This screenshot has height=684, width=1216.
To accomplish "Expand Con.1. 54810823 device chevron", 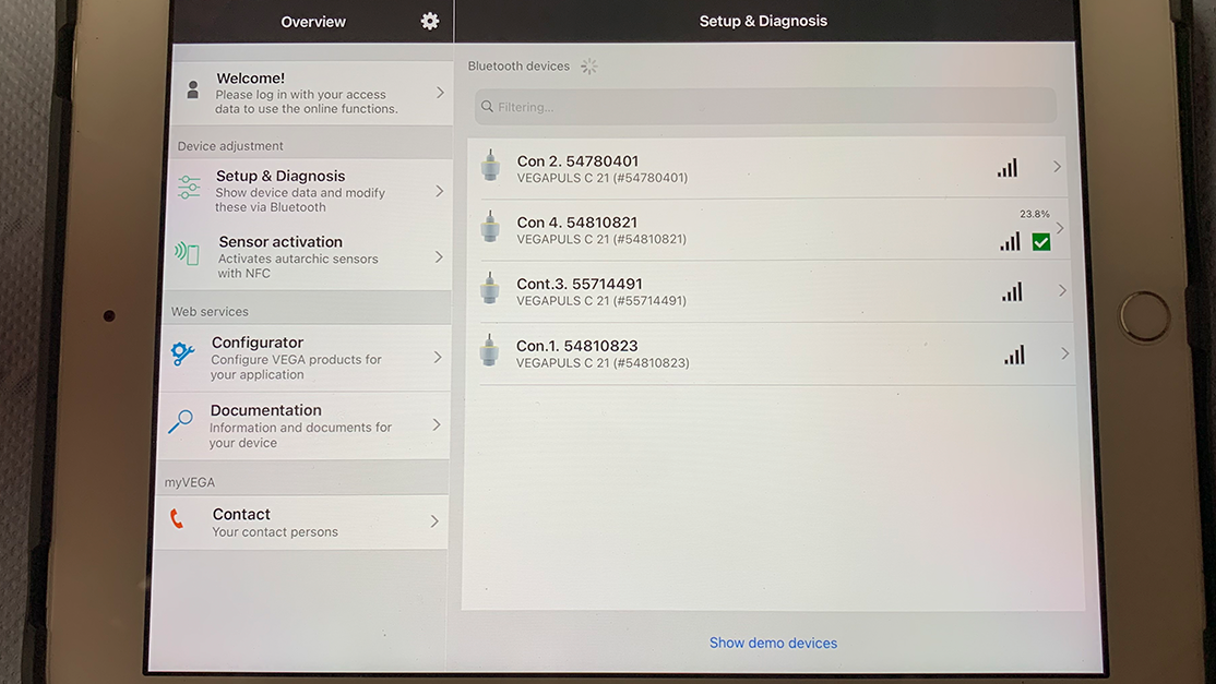I will [1064, 353].
